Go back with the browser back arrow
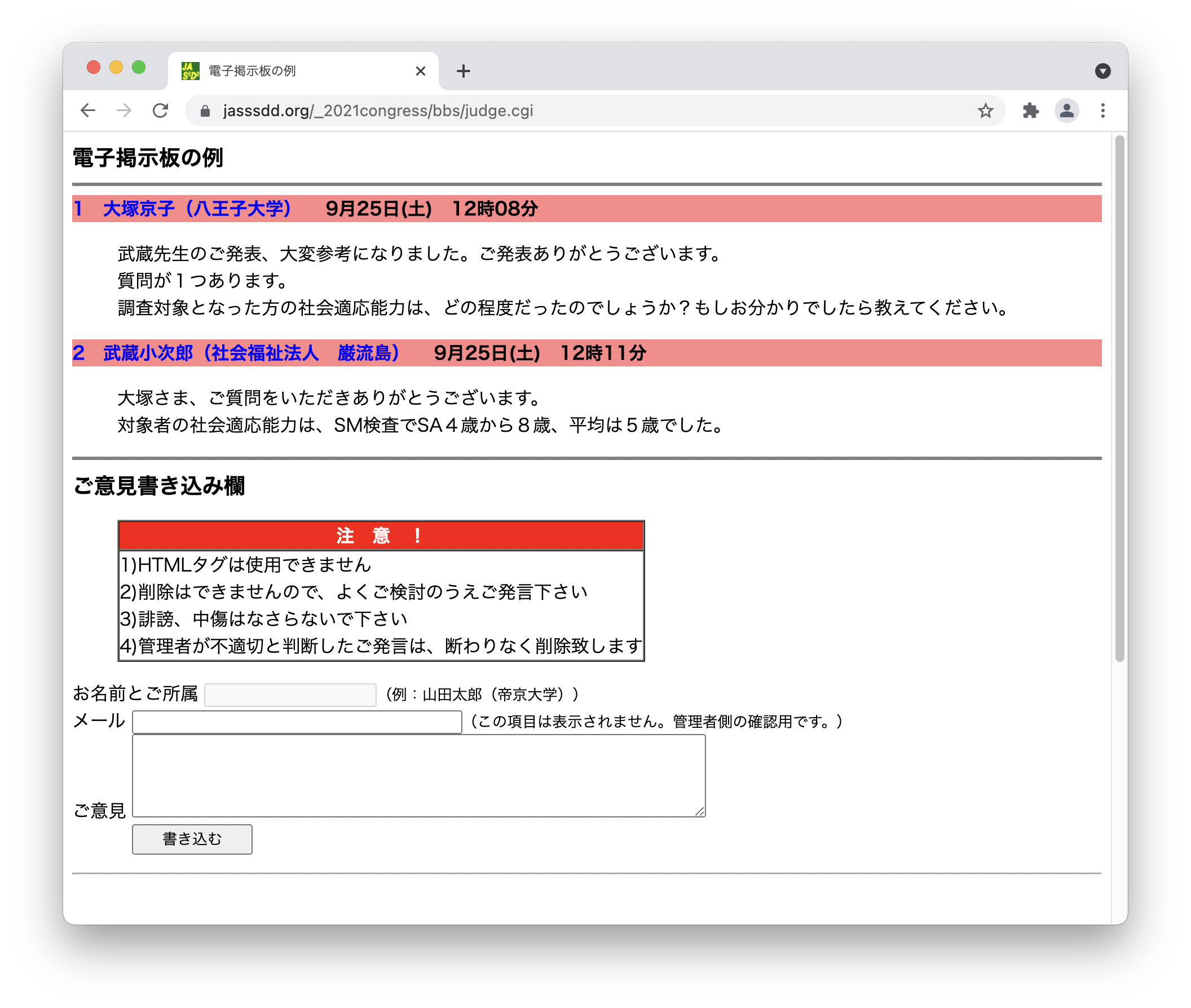The height and width of the screenshot is (1008, 1191). pos(87,110)
